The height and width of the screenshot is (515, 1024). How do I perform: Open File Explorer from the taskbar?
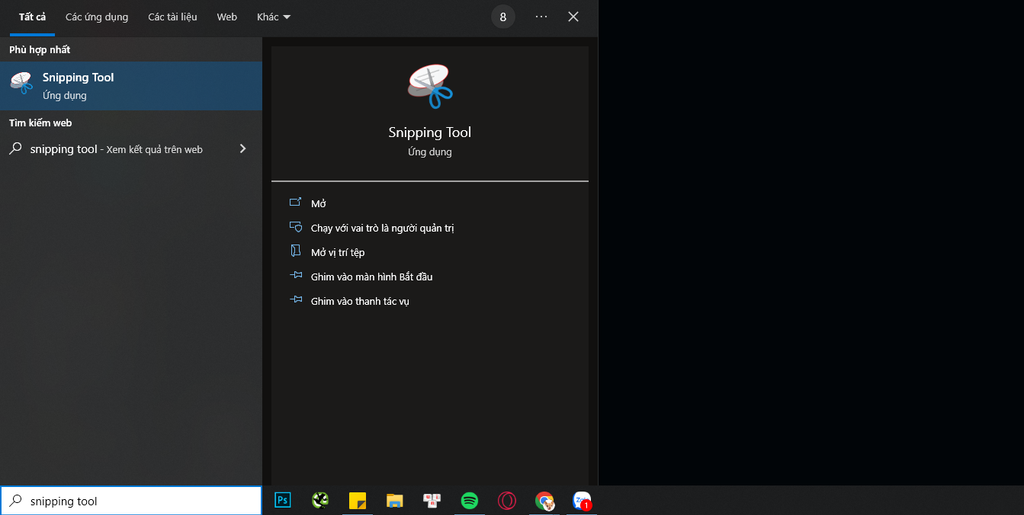394,501
